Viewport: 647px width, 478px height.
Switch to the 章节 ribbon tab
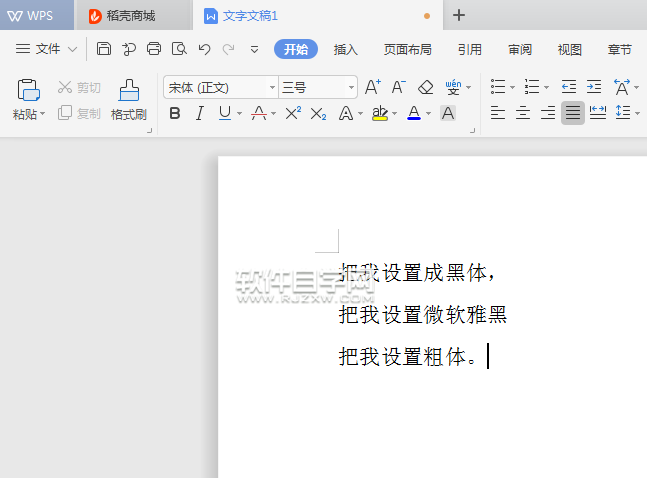pyautogui.click(x=620, y=50)
